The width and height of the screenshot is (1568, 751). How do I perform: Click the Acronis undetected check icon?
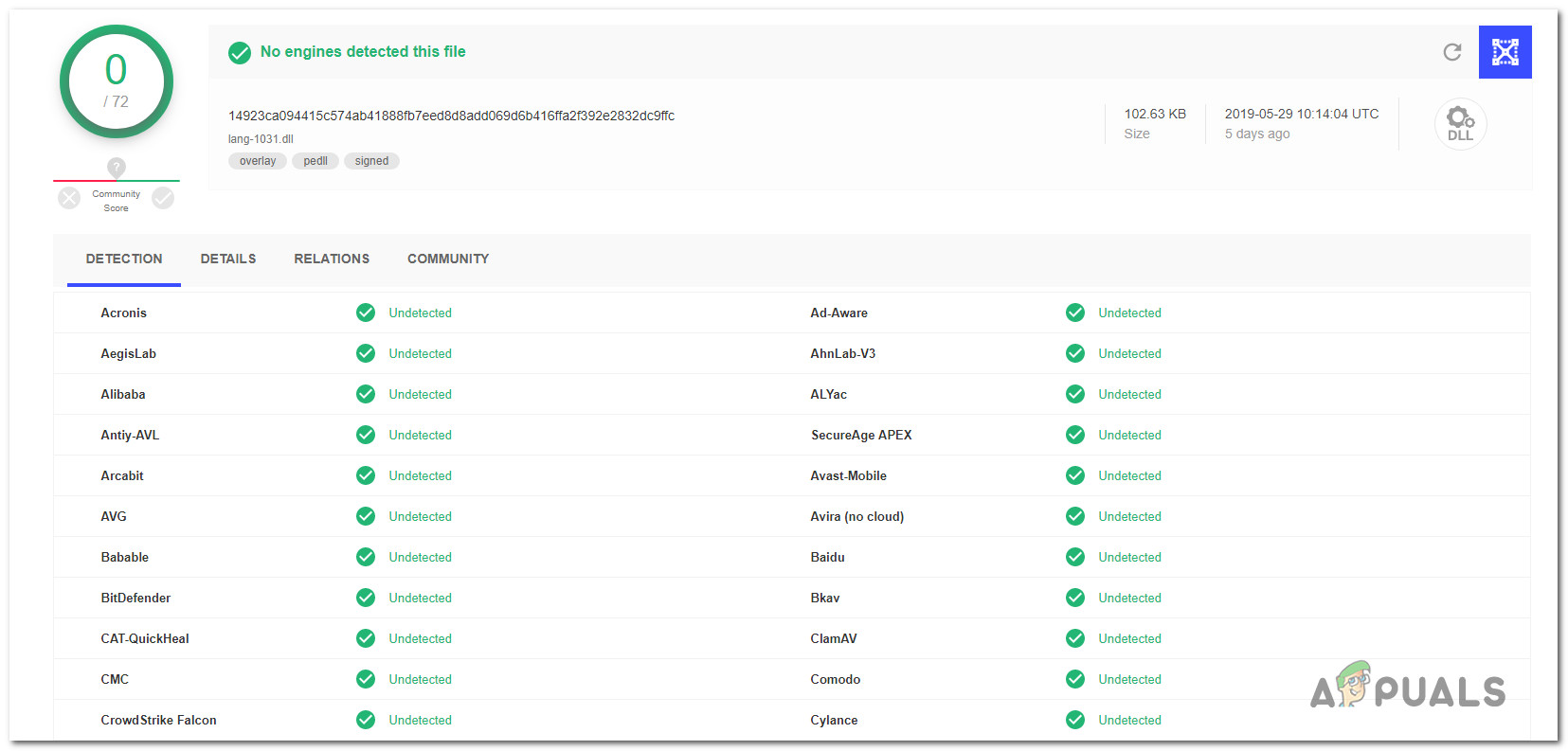click(366, 313)
